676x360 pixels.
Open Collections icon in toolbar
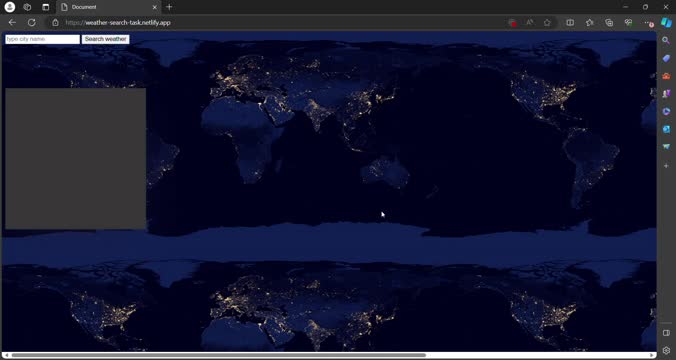[x=609, y=22]
